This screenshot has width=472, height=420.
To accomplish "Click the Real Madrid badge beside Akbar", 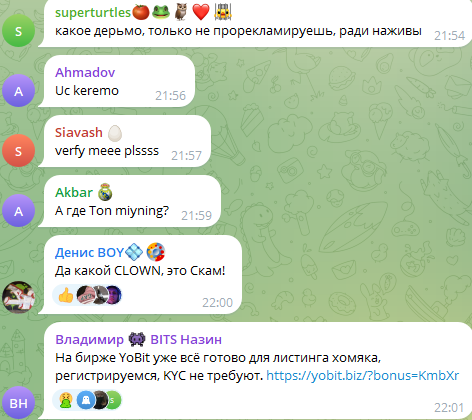I will pyautogui.click(x=105, y=192).
